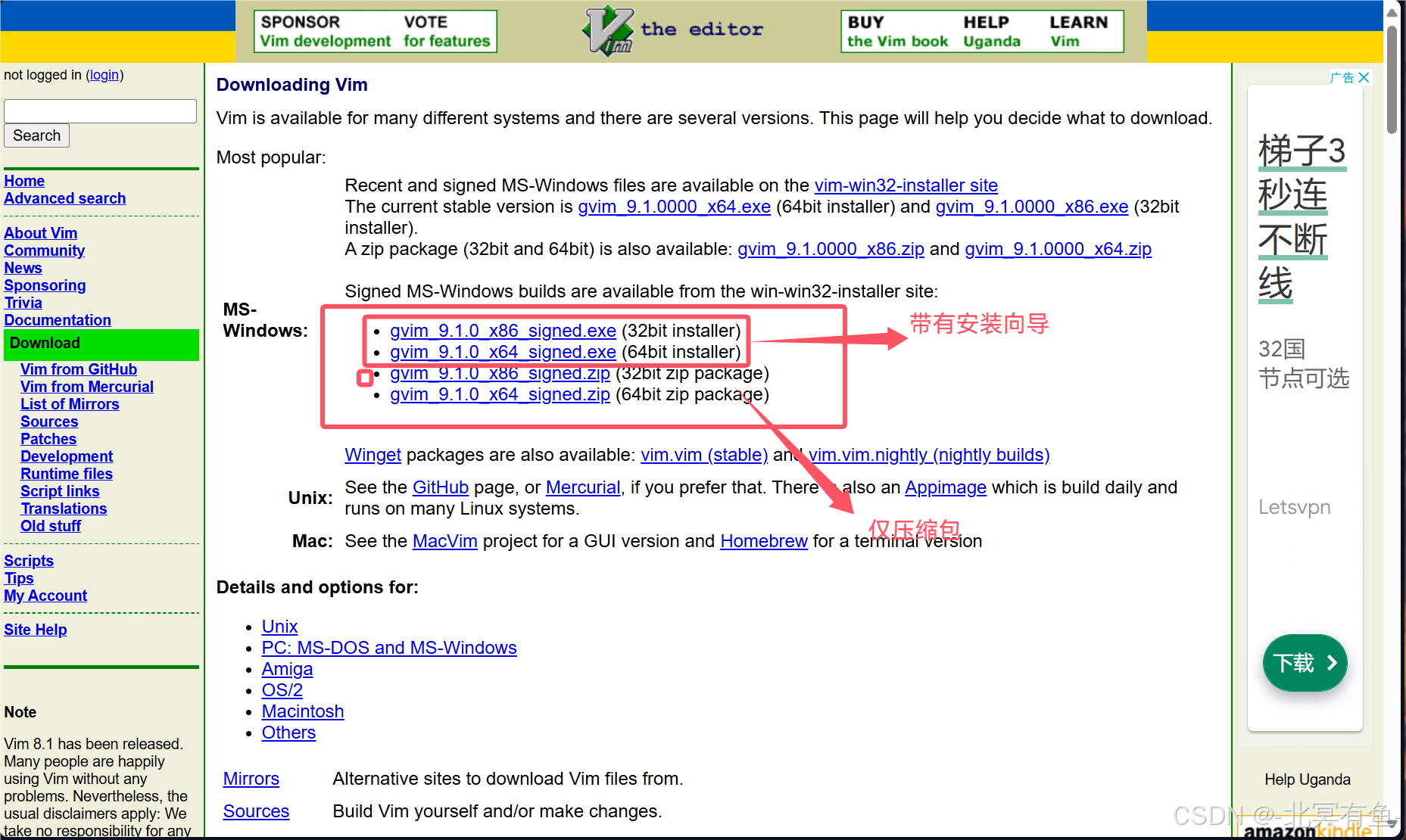Open the Homebrew link
This screenshot has width=1406, height=840.
(x=763, y=542)
